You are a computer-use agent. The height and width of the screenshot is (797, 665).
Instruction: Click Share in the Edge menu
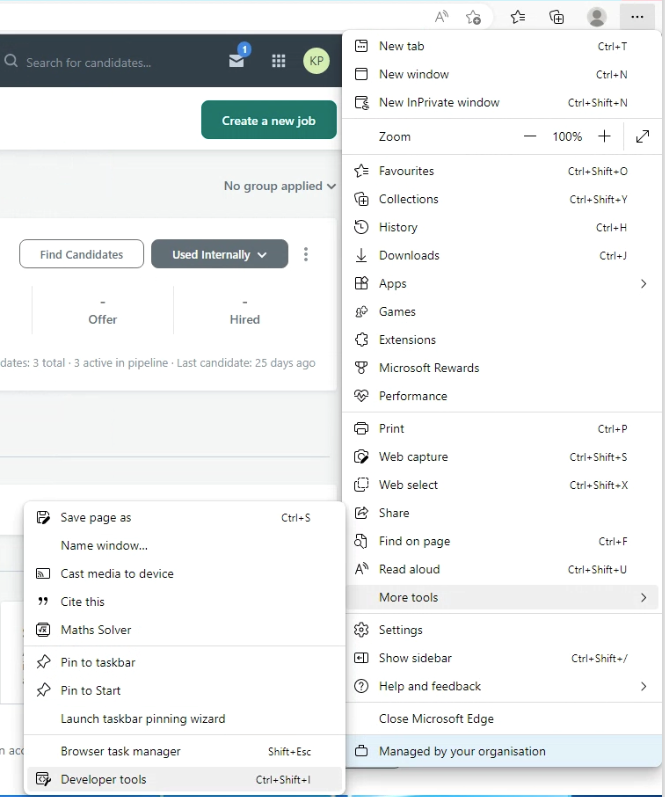[x=502, y=513]
